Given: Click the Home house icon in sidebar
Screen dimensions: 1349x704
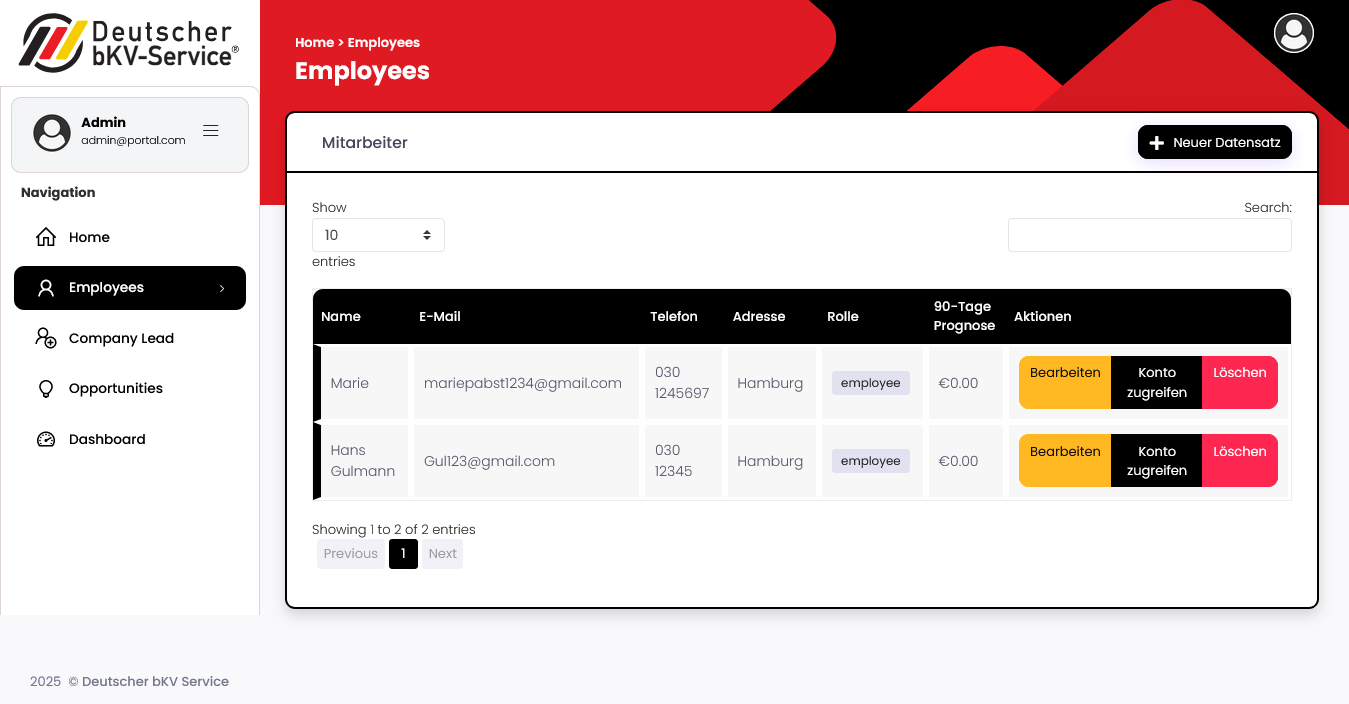Looking at the screenshot, I should coord(46,237).
